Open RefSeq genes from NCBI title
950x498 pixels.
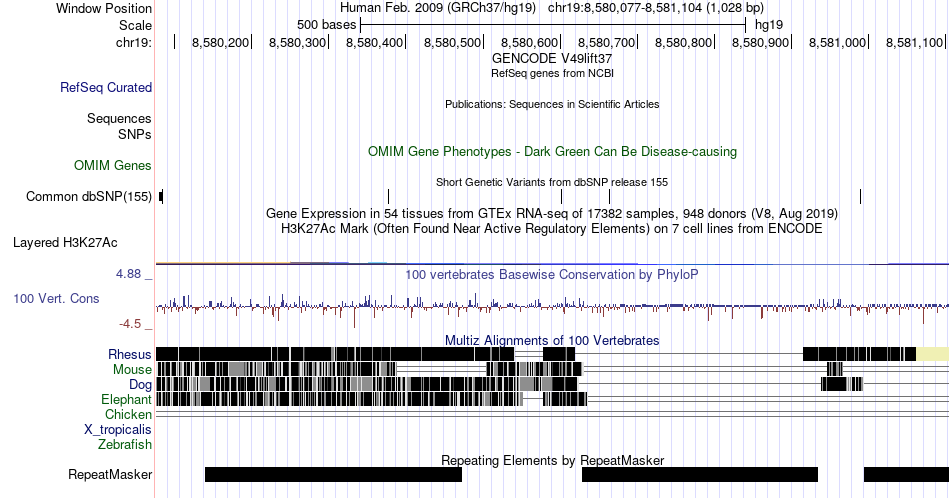(x=553, y=73)
